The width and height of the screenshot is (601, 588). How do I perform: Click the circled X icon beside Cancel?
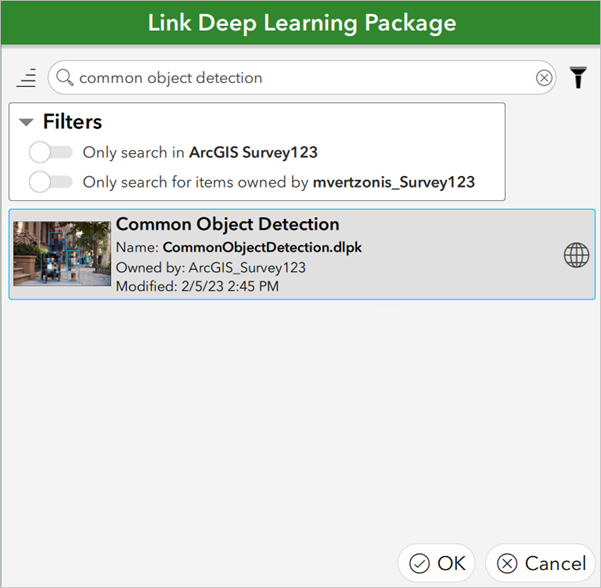coord(507,563)
